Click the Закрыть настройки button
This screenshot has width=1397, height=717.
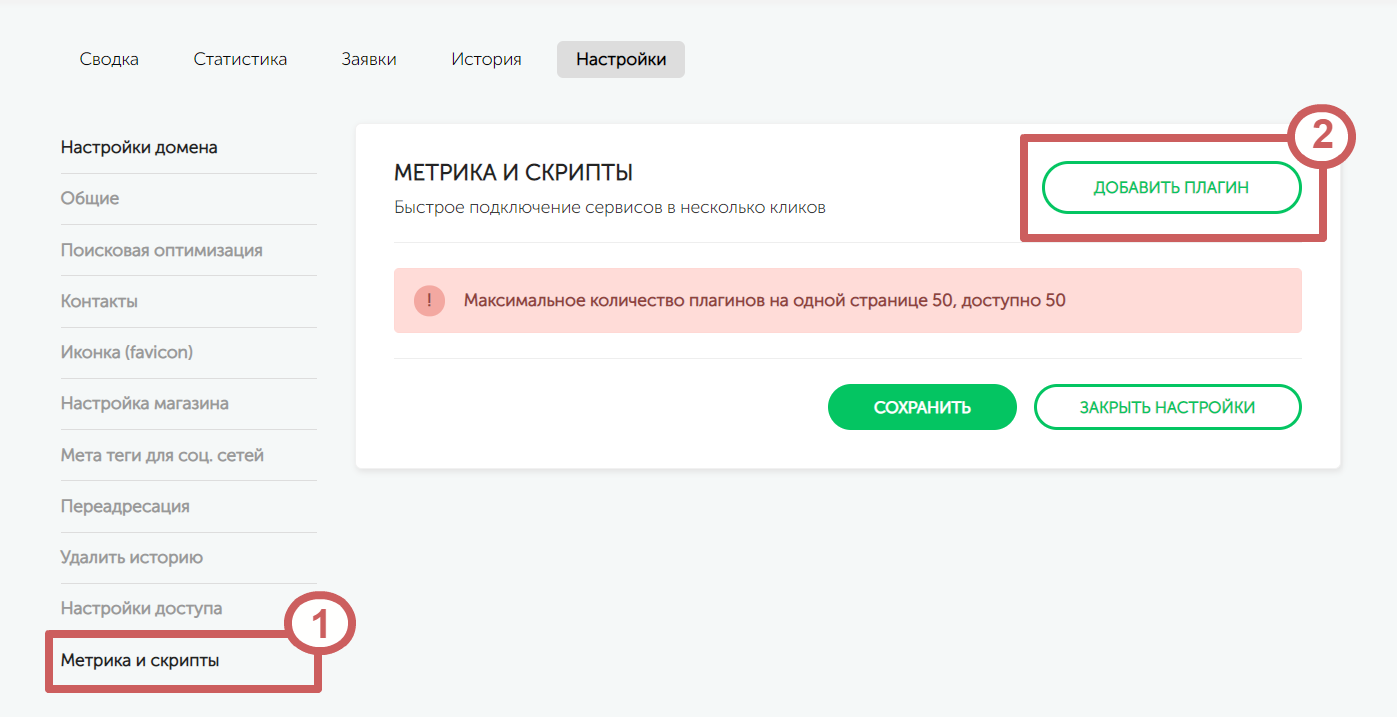[x=1167, y=407]
